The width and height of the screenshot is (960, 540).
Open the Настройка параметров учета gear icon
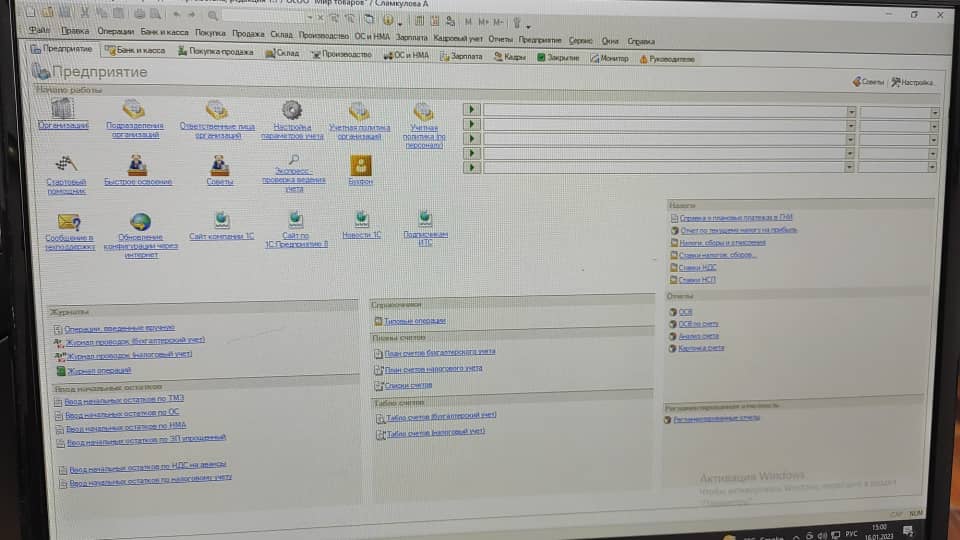292,110
